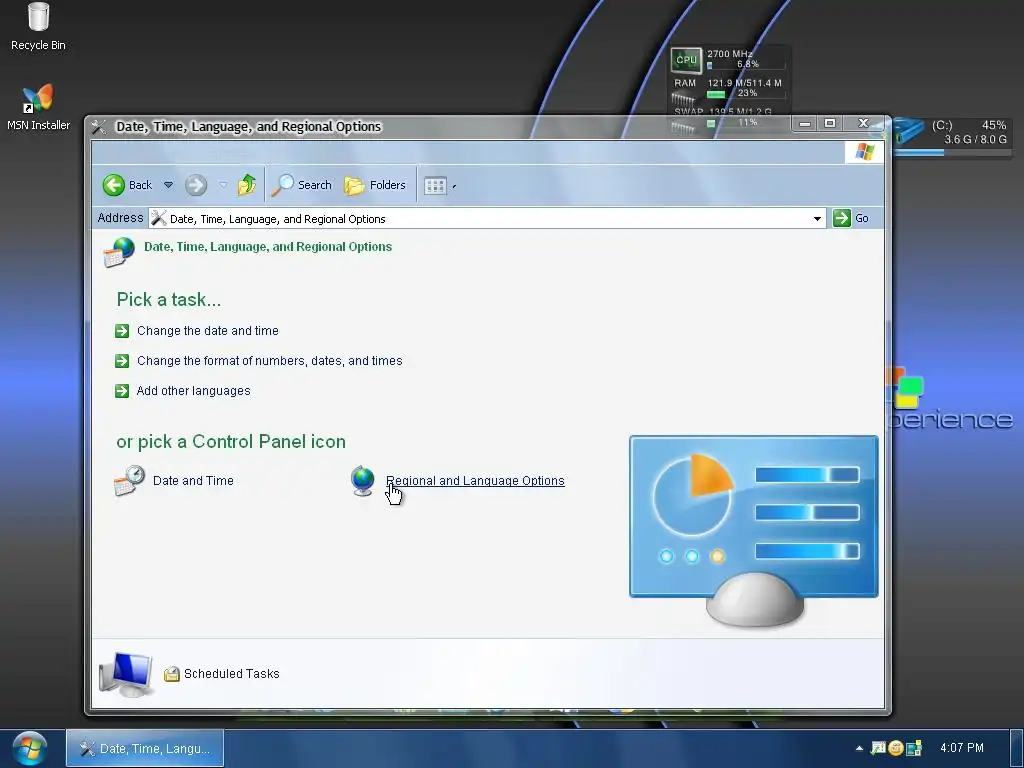Click the greyed Forward arrow button
This screenshot has height=768, width=1024.
tap(196, 185)
